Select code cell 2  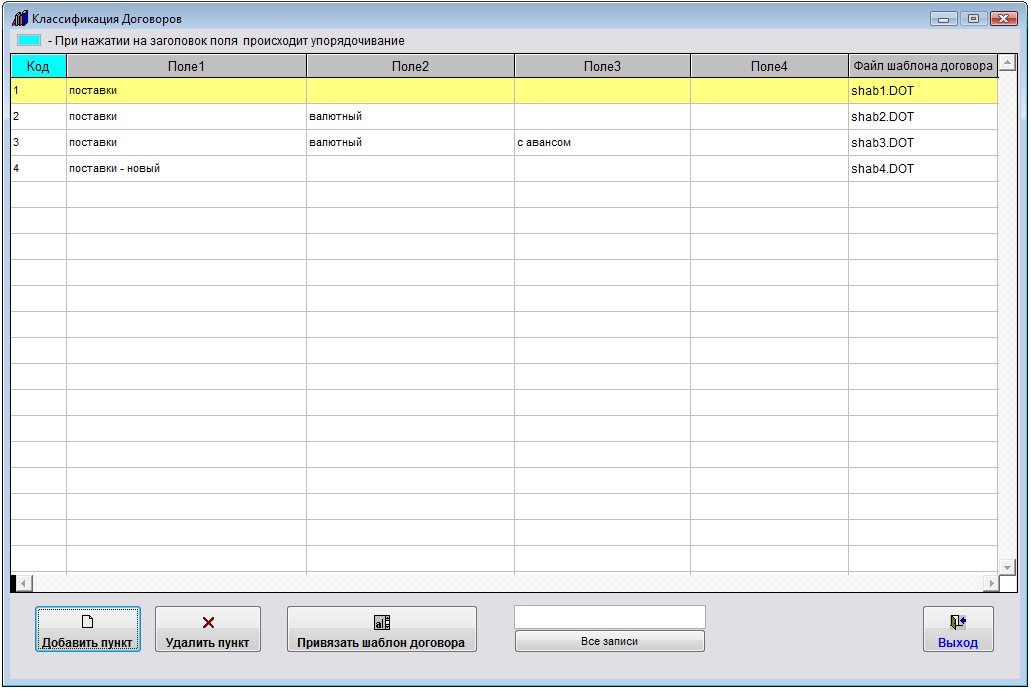pyautogui.click(x=38, y=116)
